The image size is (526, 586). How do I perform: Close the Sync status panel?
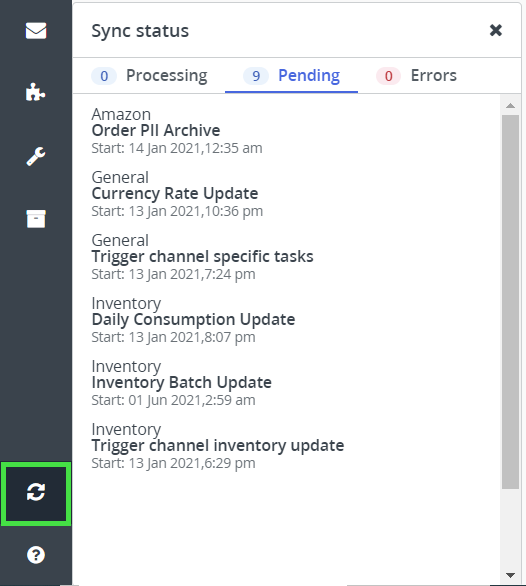[x=496, y=30]
